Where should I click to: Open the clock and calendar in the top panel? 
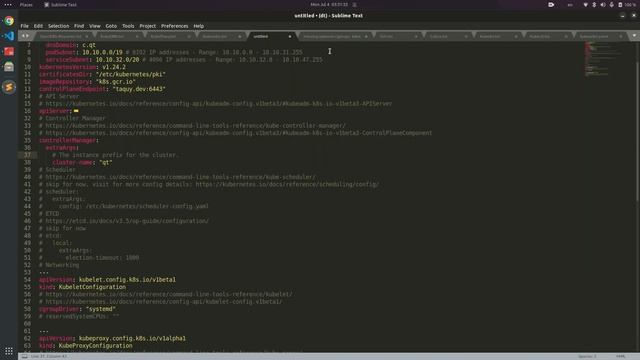coord(329,4)
